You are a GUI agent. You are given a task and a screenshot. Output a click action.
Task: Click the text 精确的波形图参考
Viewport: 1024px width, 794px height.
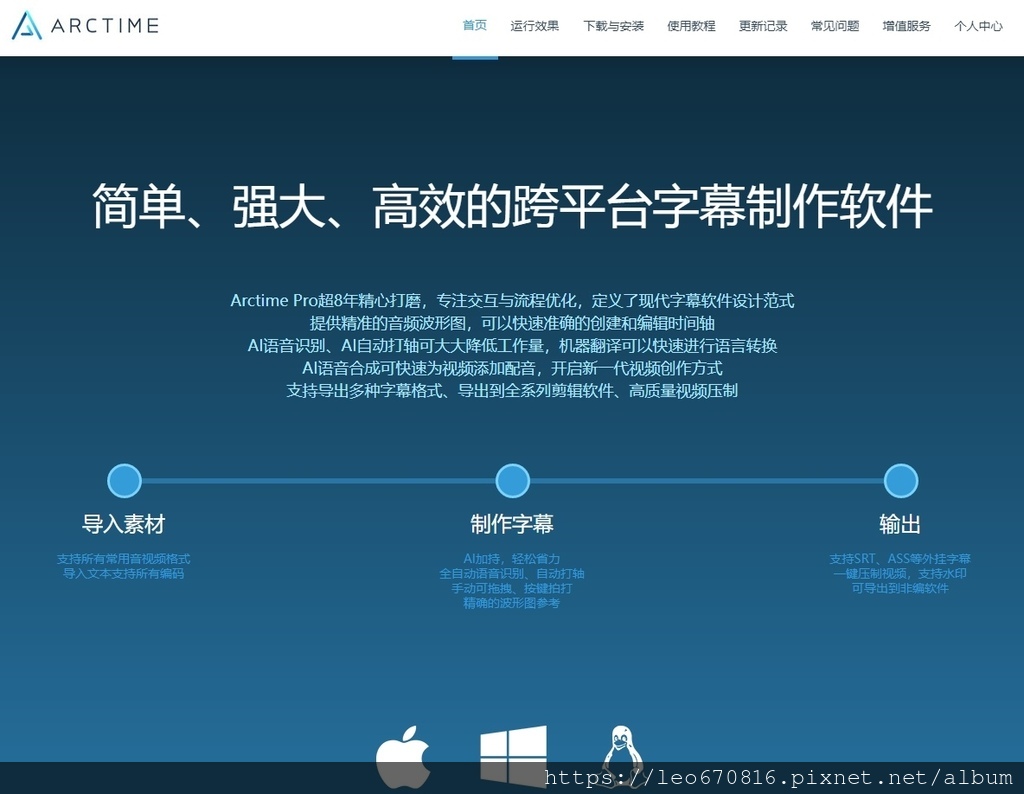coord(511,603)
